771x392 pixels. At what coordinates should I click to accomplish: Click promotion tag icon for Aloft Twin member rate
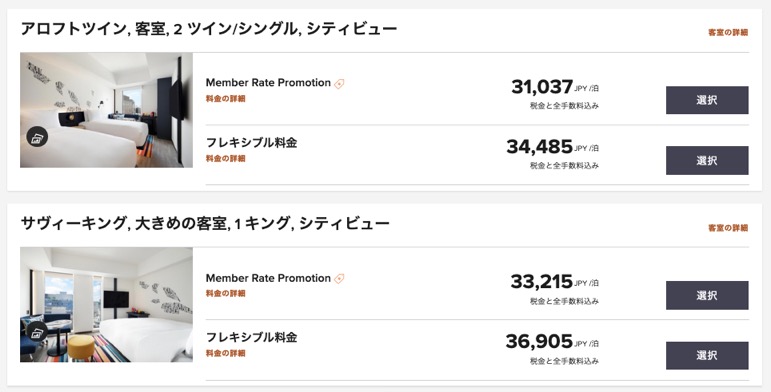[x=339, y=84]
